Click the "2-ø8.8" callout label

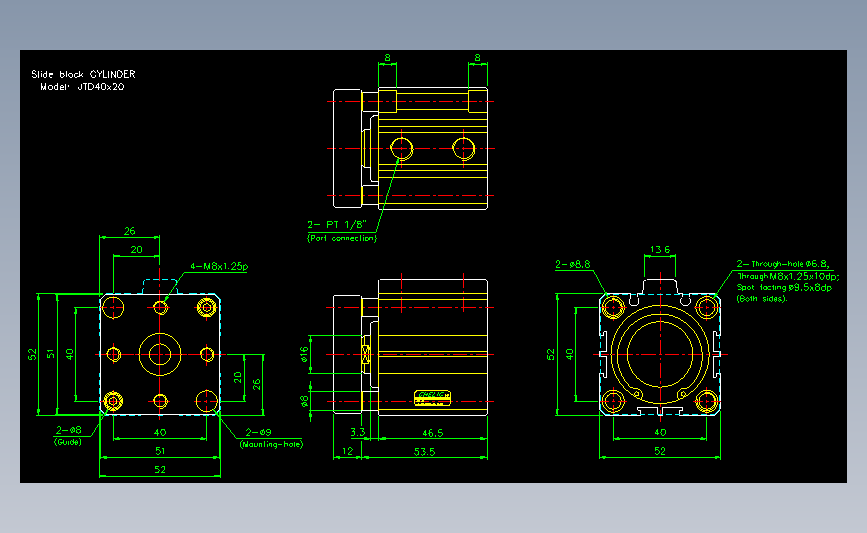pos(573,265)
